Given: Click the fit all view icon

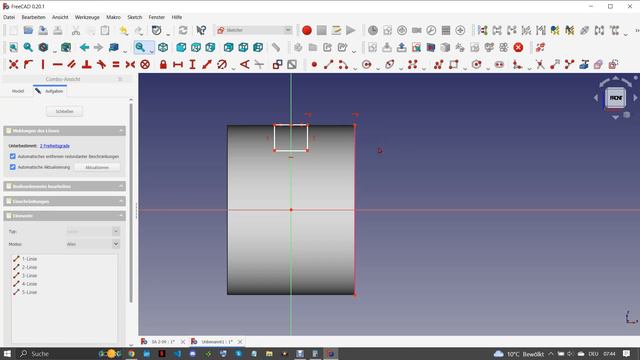Looking at the screenshot, I should click(x=13, y=47).
